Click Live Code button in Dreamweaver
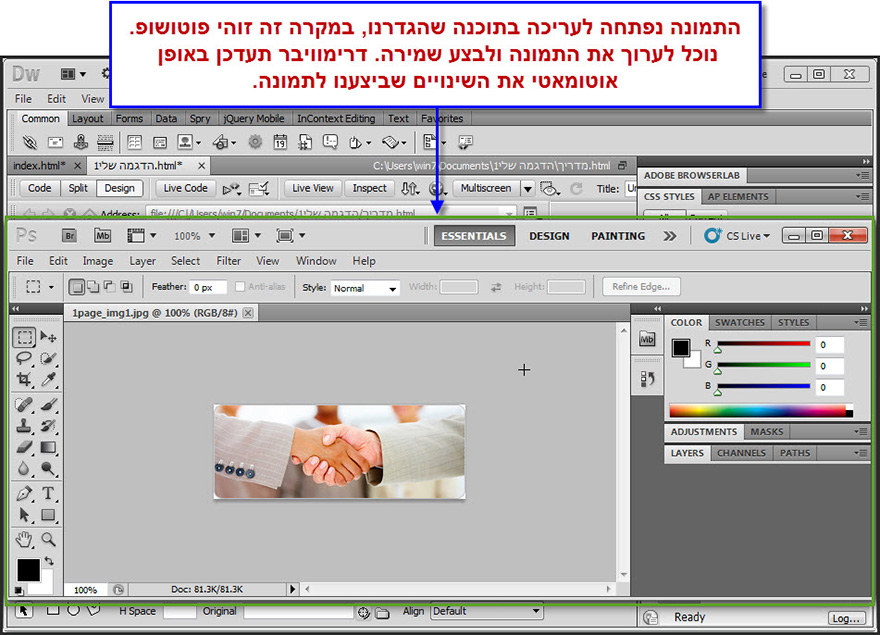This screenshot has height=635, width=880. click(x=185, y=188)
